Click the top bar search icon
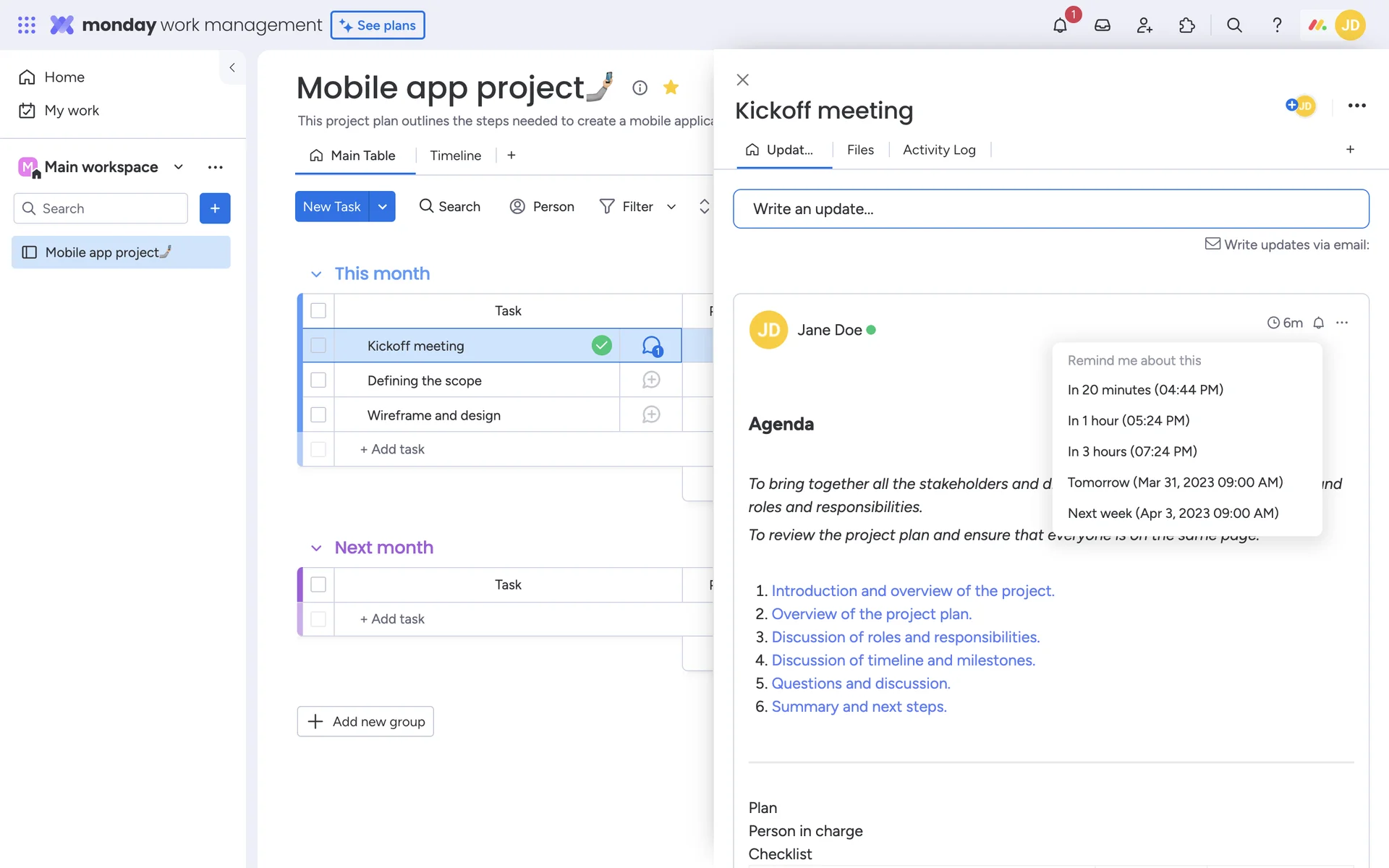The image size is (1389, 868). coord(1234,25)
